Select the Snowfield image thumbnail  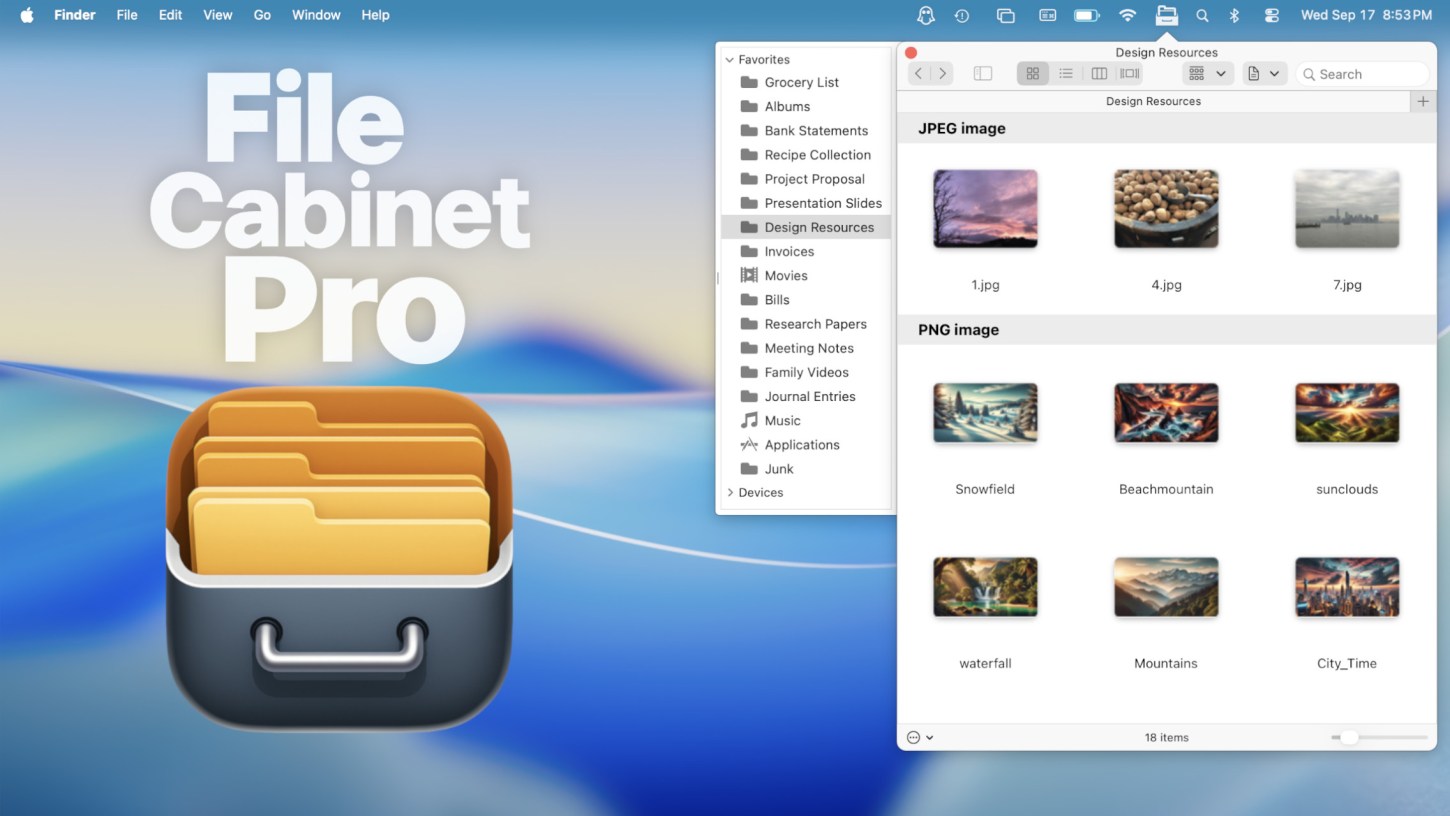tap(985, 413)
